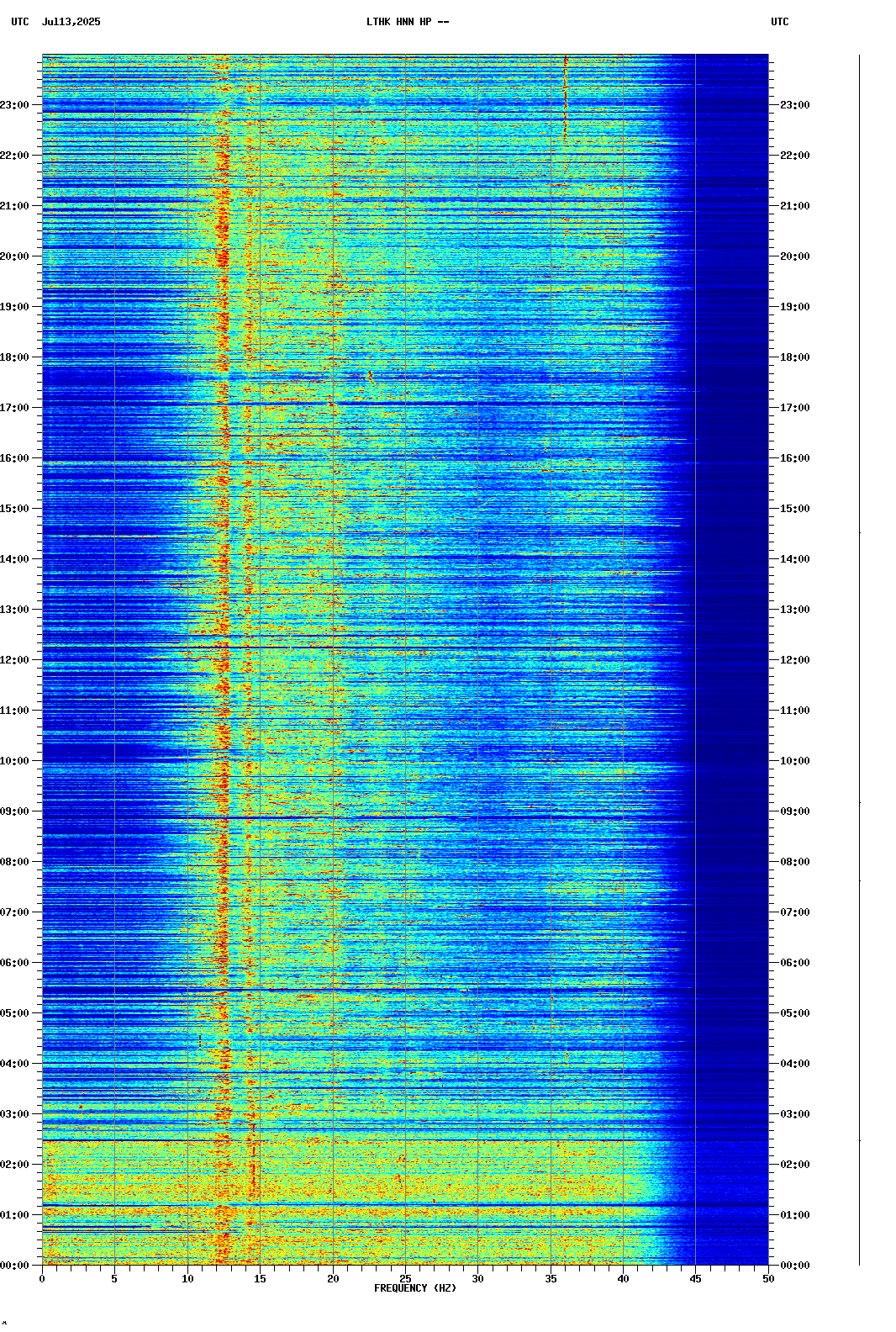Click 10:00 on the left time axis
Image resolution: width=896 pixels, height=1332 pixels.
click(14, 761)
